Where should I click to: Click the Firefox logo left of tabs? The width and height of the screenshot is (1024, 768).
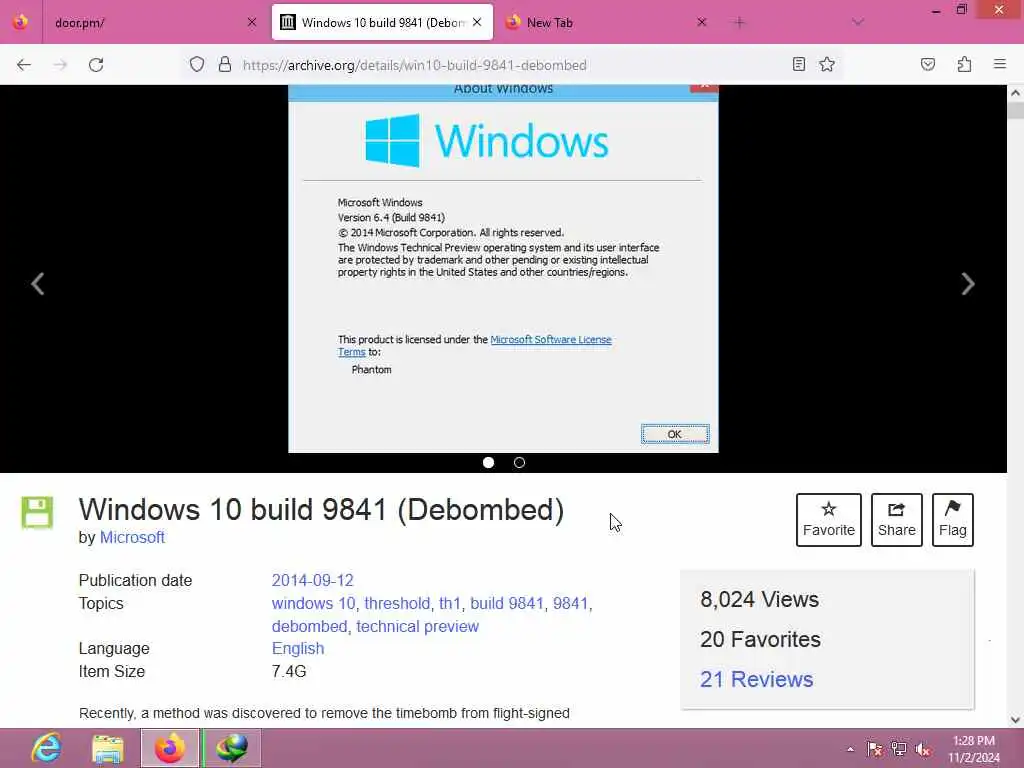tap(20, 22)
